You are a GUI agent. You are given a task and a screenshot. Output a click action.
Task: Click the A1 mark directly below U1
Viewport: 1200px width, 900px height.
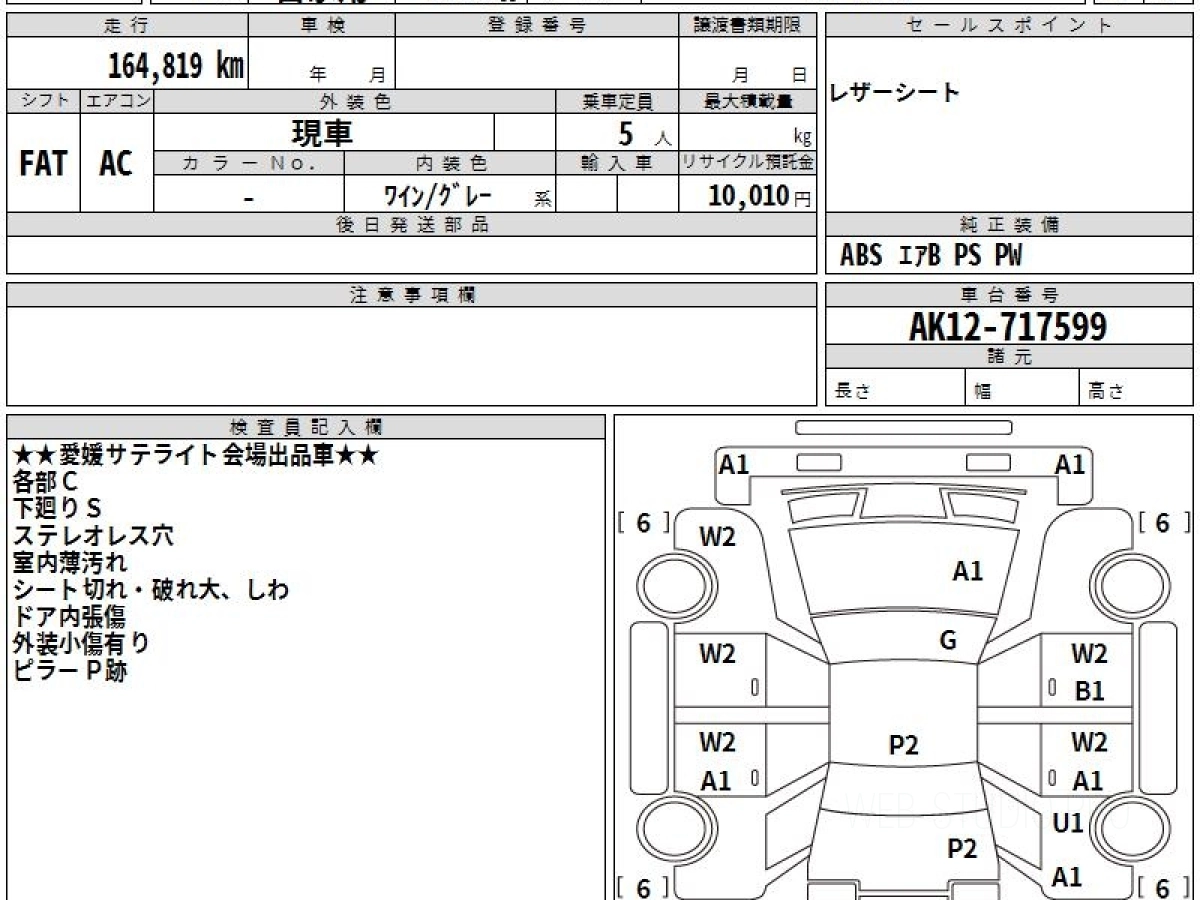[x=1068, y=877]
